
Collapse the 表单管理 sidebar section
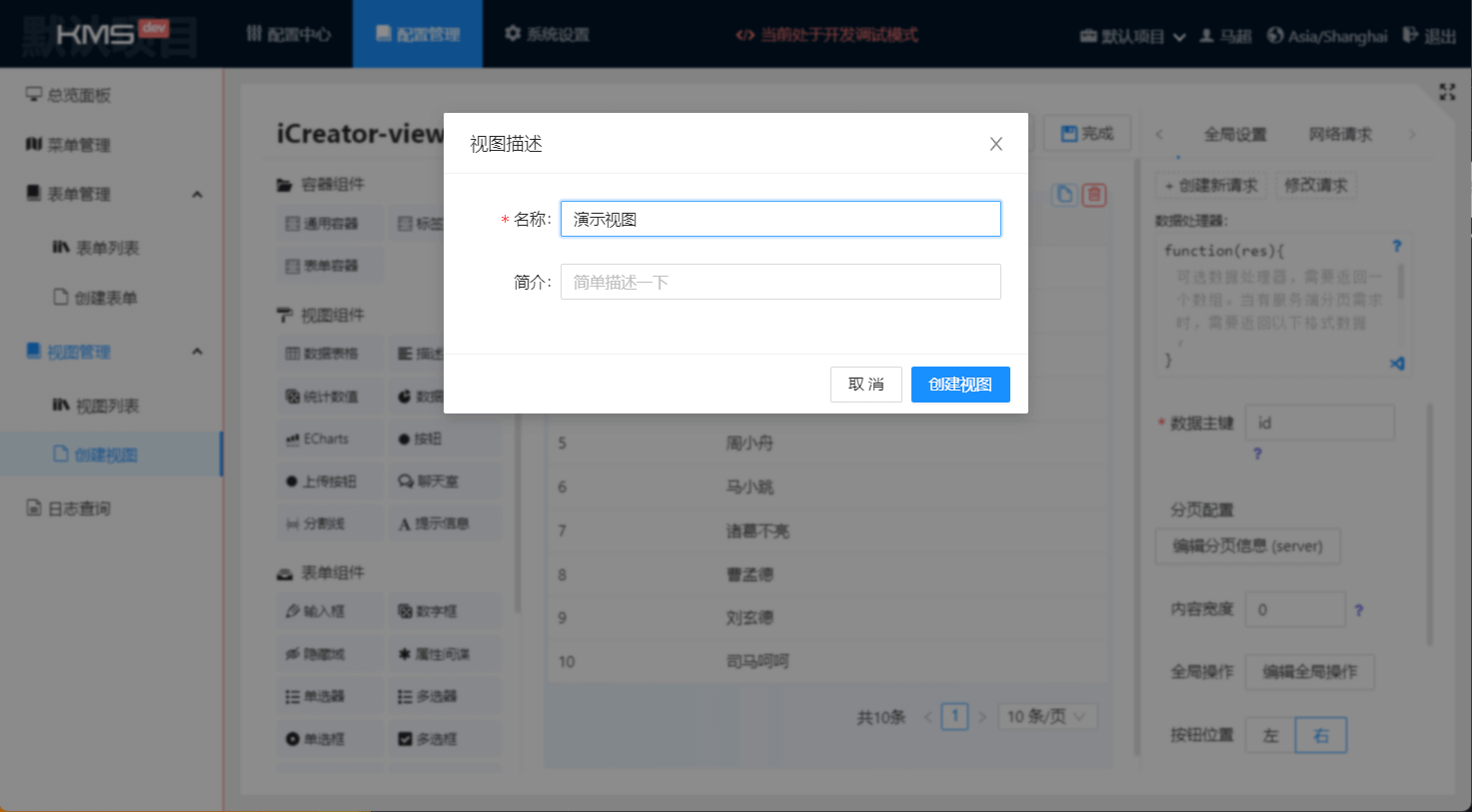click(197, 194)
